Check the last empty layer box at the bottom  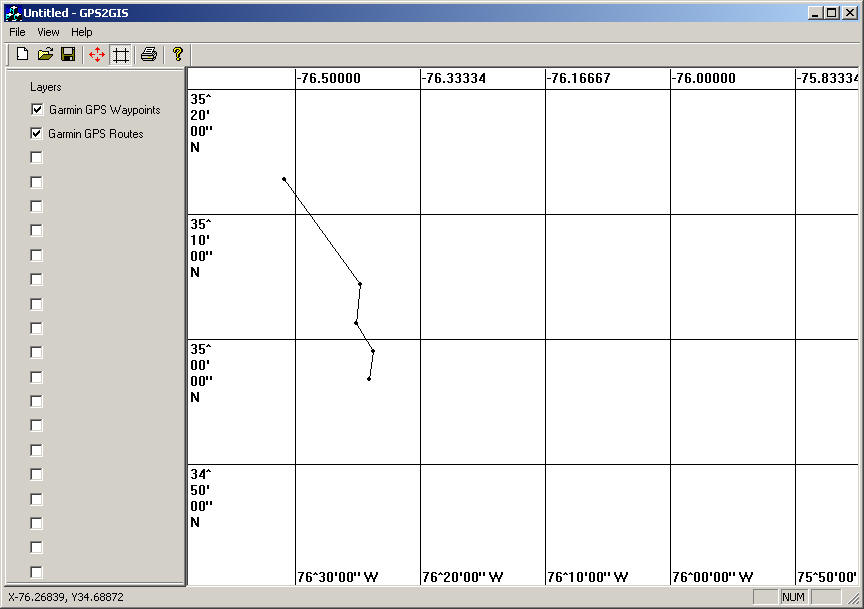pos(37,572)
